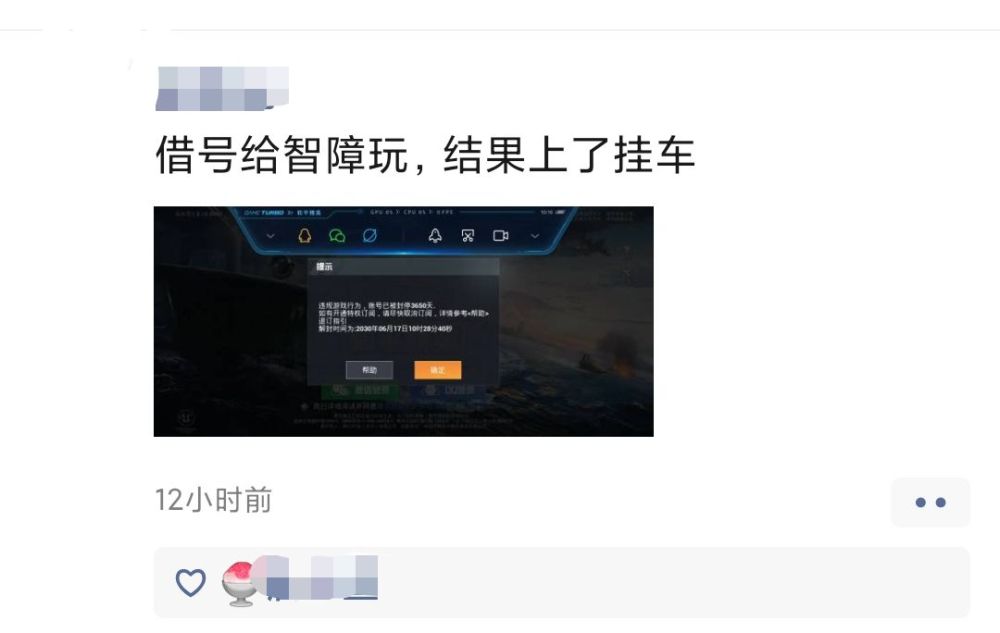1000x633 pixels.
Task: Tap the QQ penguin icon in Game Turbo
Action: coord(305,236)
